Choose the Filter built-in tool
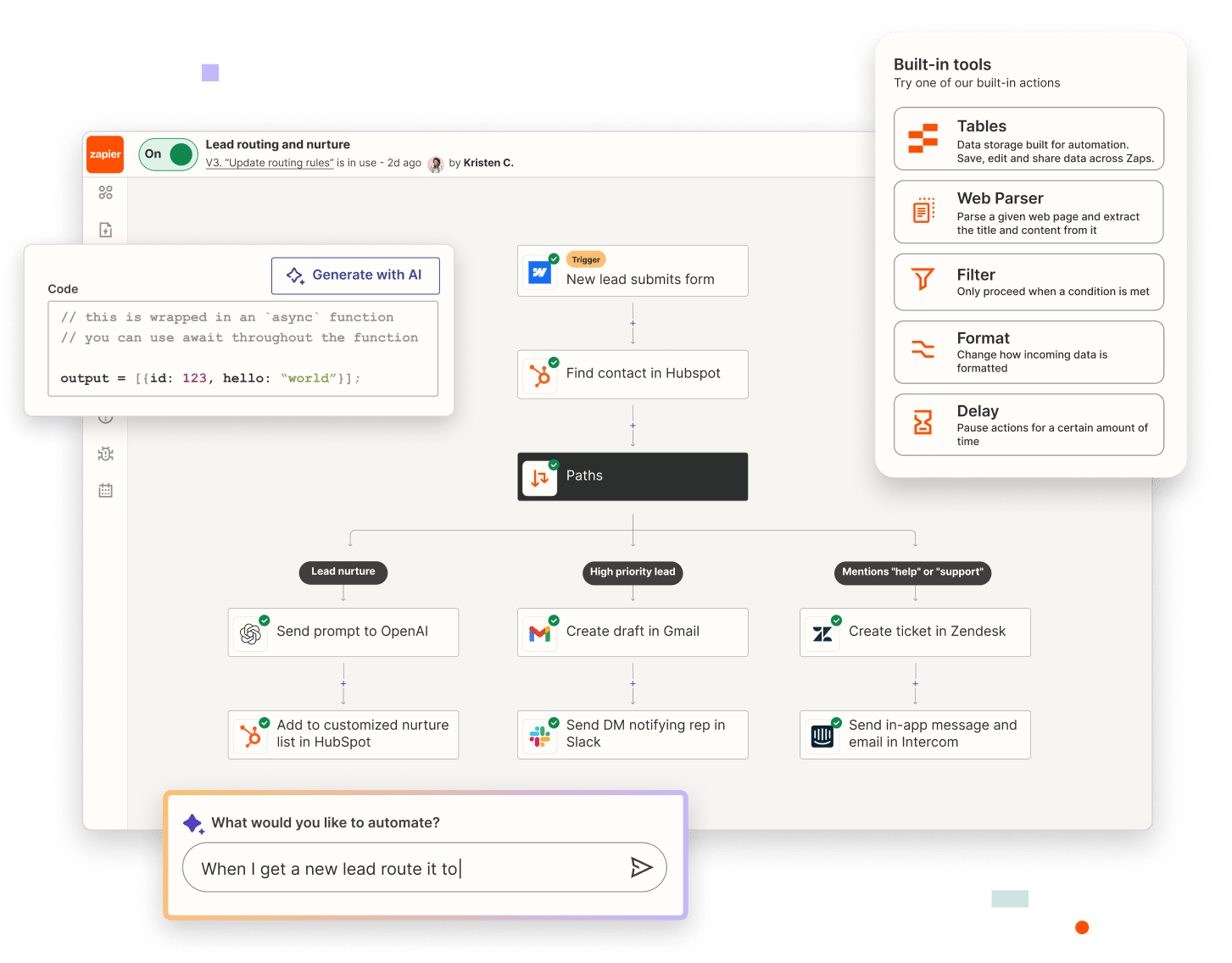 [1029, 282]
